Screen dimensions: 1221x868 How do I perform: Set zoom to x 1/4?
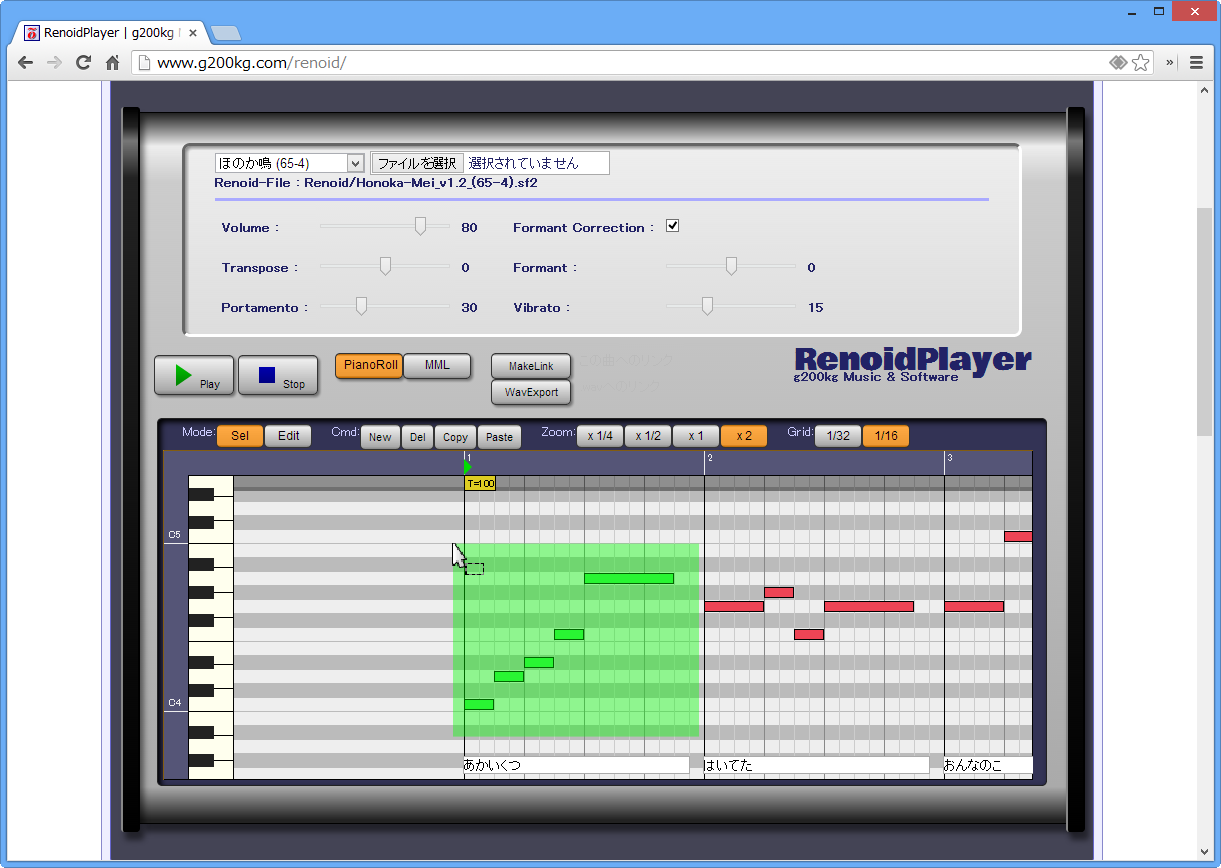tap(600, 436)
